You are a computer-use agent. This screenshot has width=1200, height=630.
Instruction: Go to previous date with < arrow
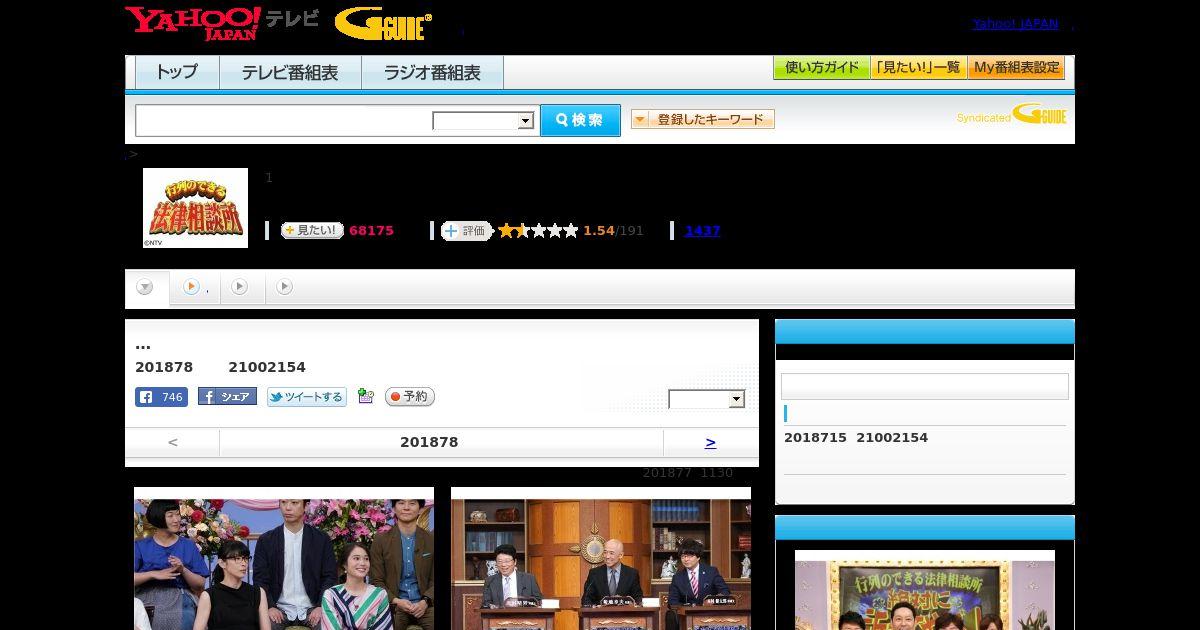point(172,442)
